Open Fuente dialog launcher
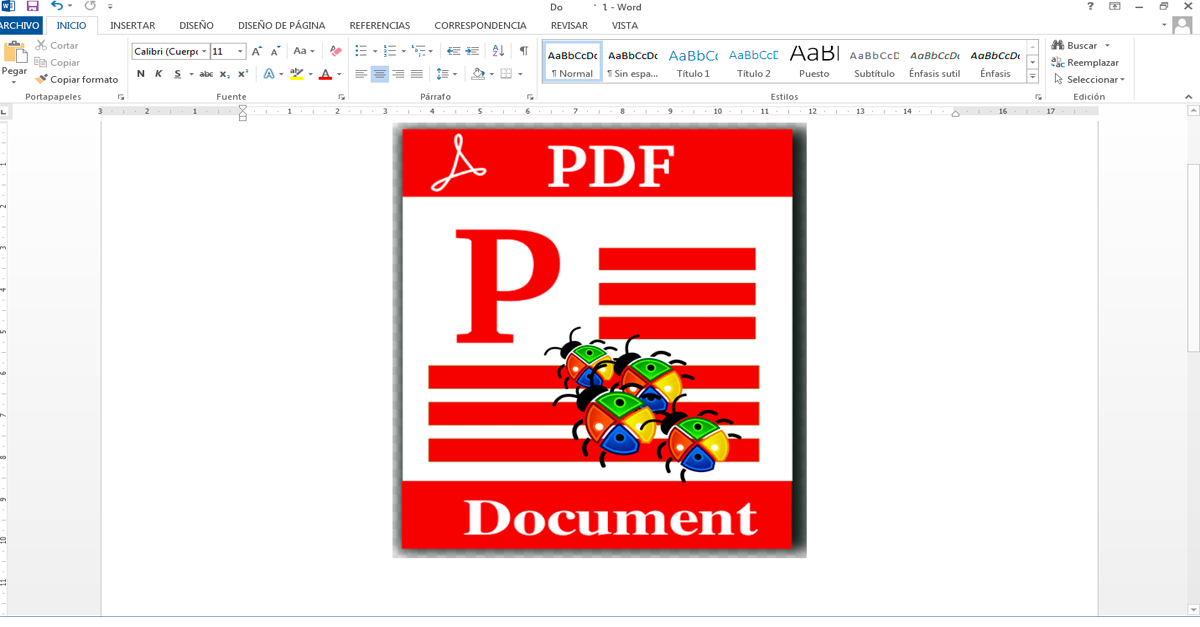1200x627 pixels. point(341,97)
